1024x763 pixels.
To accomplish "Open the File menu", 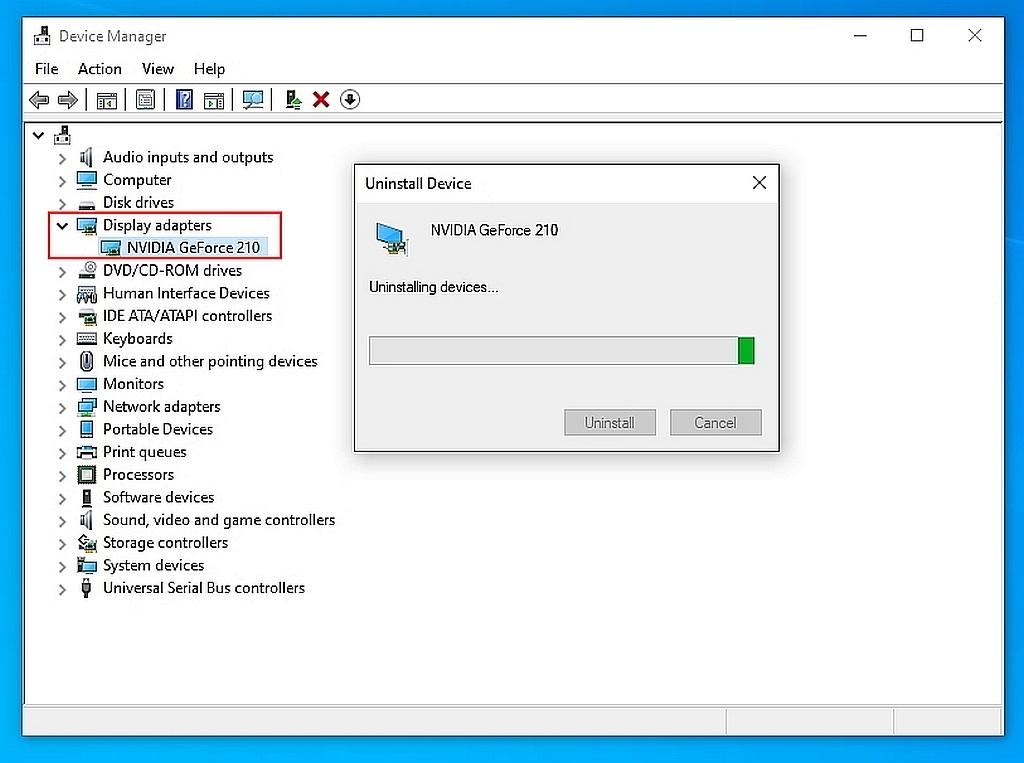I will (x=46, y=69).
